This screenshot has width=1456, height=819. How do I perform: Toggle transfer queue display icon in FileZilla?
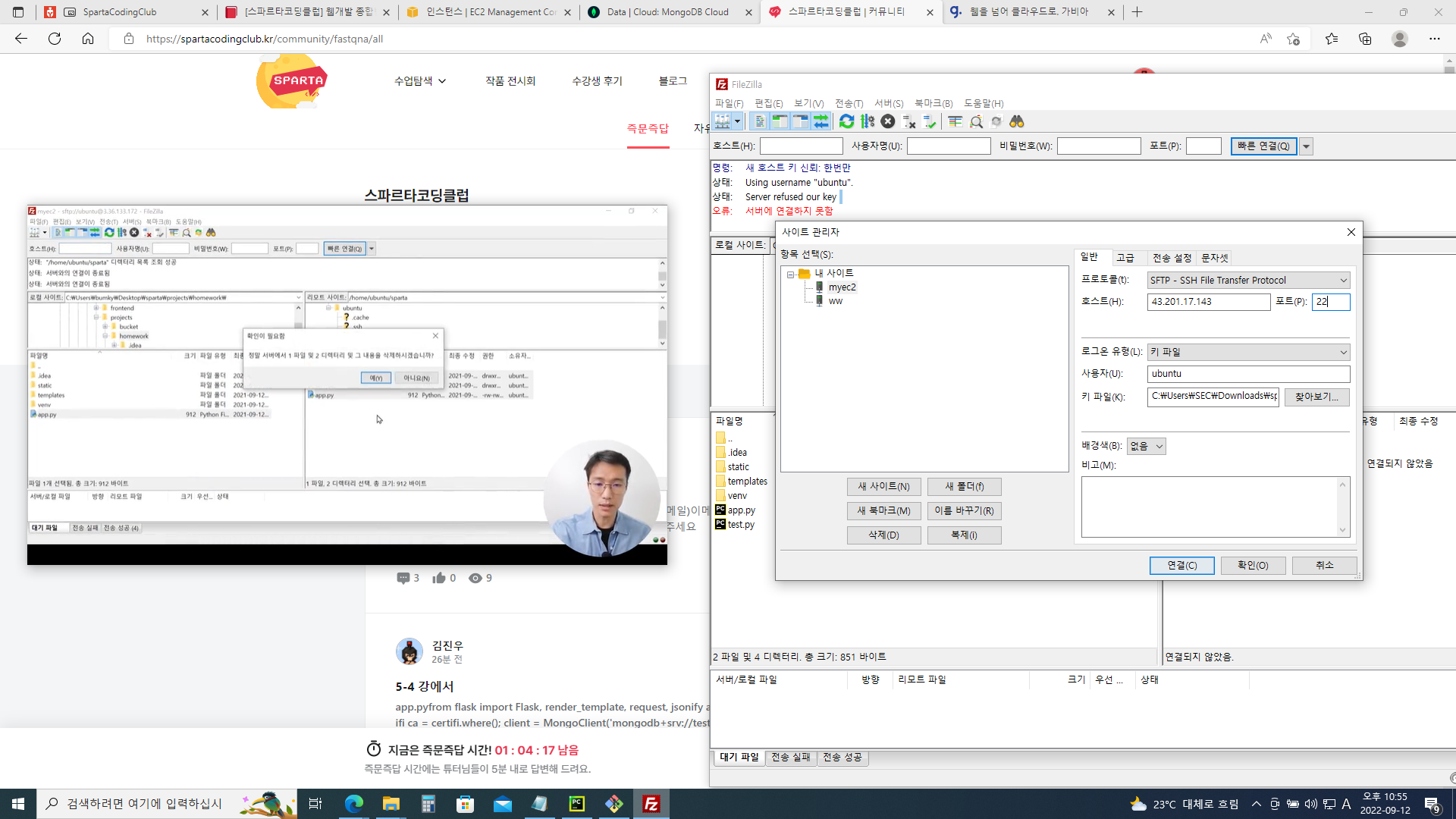(821, 121)
